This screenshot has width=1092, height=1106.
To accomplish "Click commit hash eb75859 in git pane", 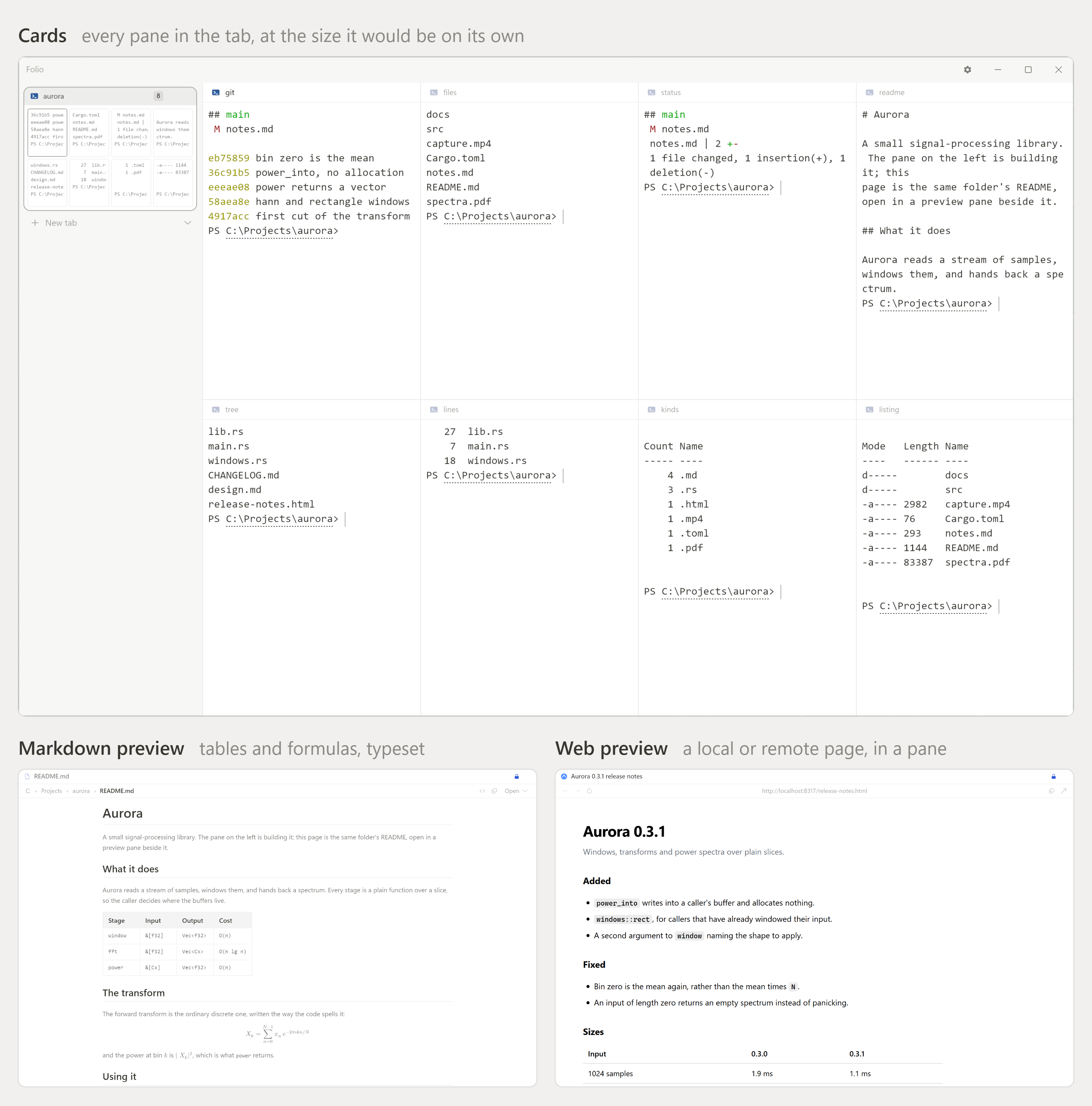I will pos(229,158).
